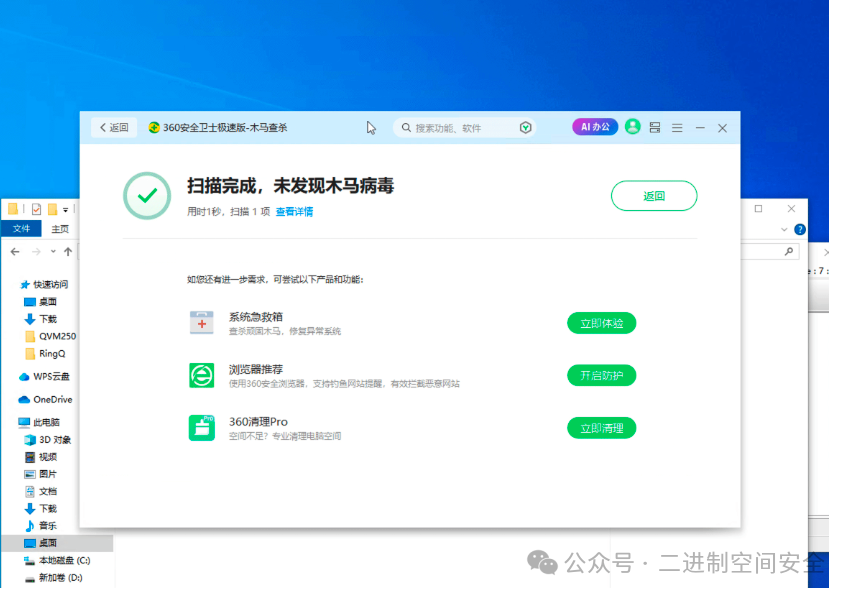
Task: Click the 返回 back button in 360 title bar
Action: pos(114,128)
